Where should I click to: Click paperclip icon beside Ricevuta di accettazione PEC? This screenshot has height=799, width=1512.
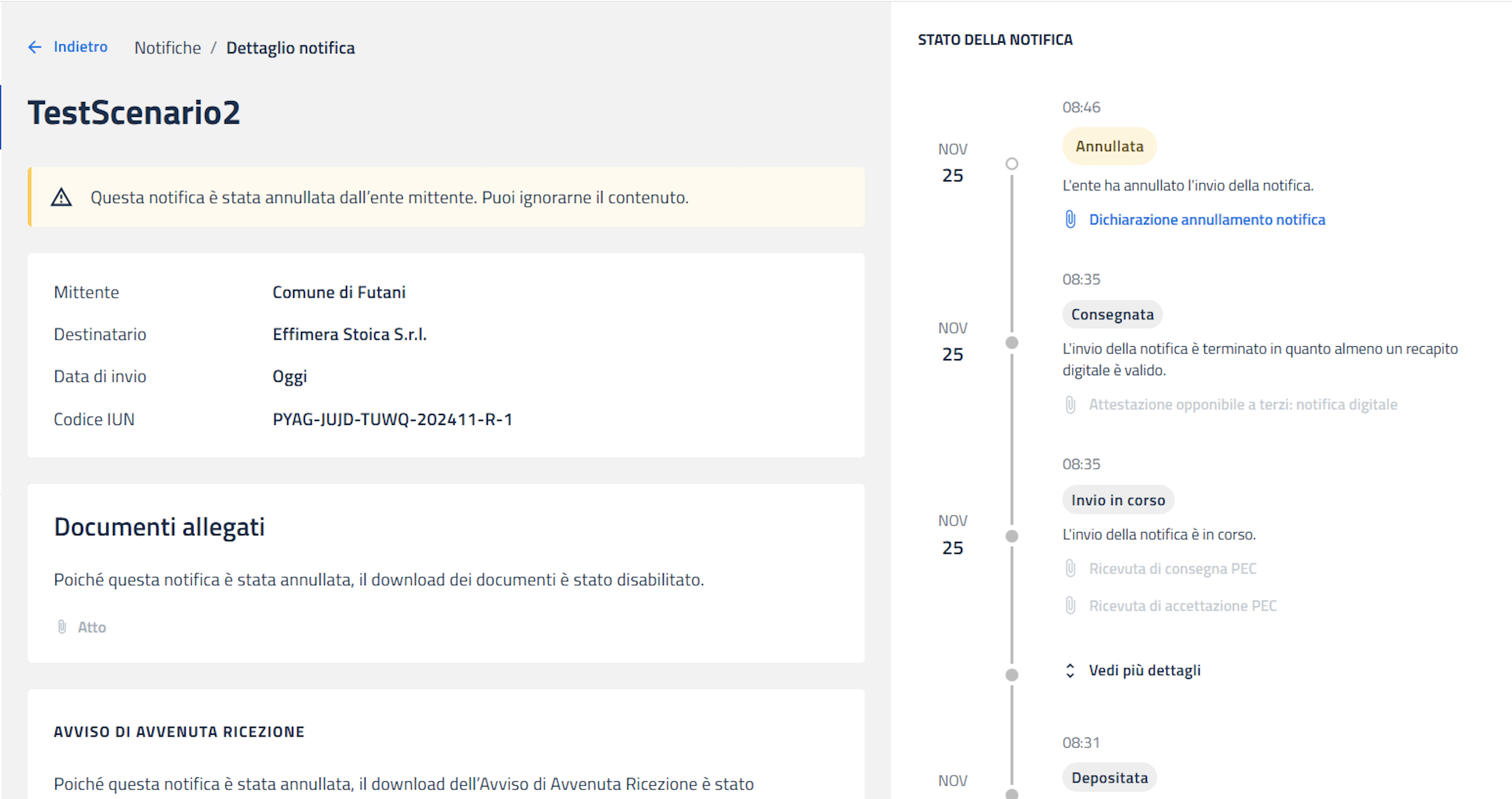click(x=1070, y=606)
